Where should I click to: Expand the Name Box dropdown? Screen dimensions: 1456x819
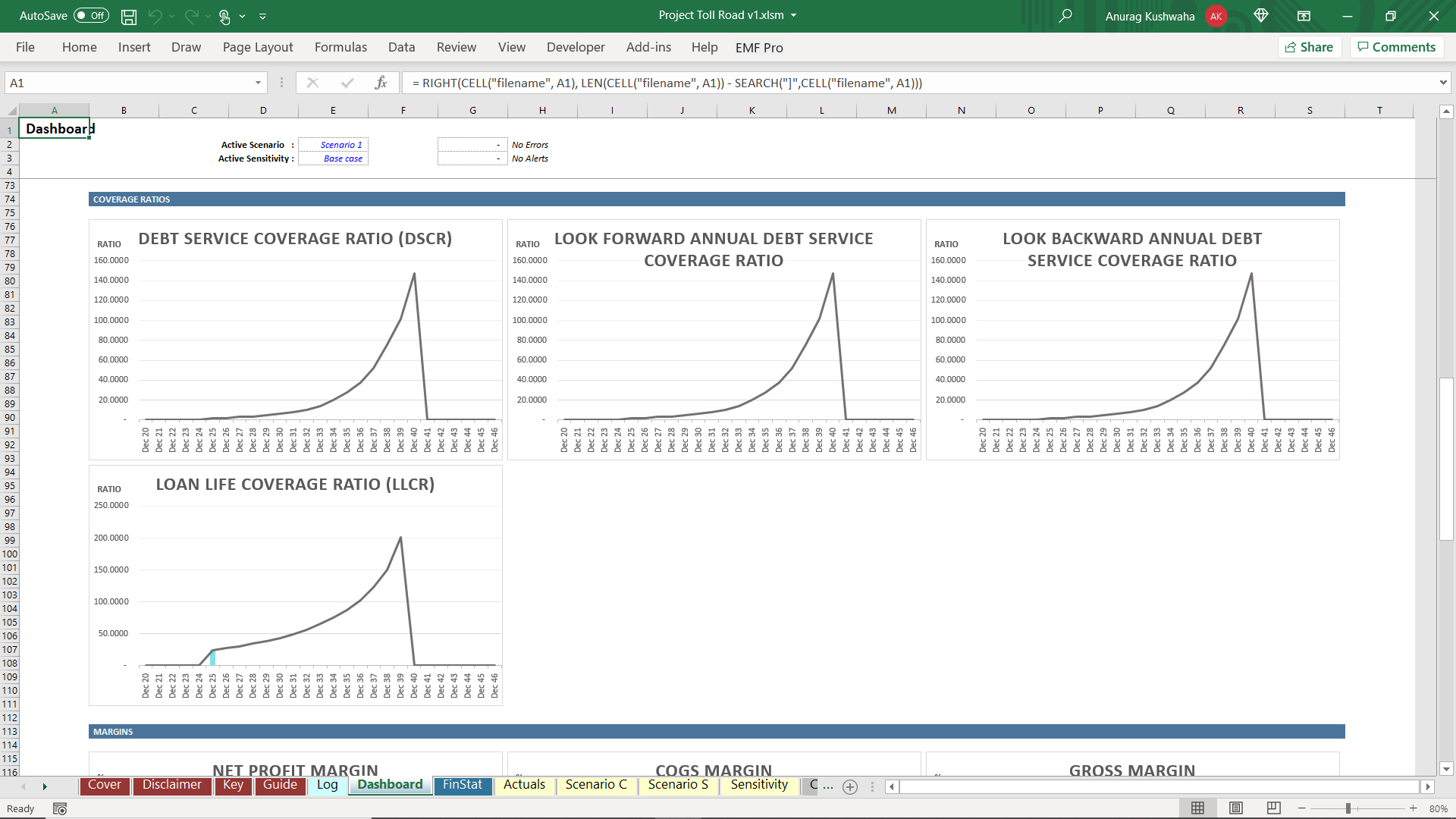coord(258,83)
